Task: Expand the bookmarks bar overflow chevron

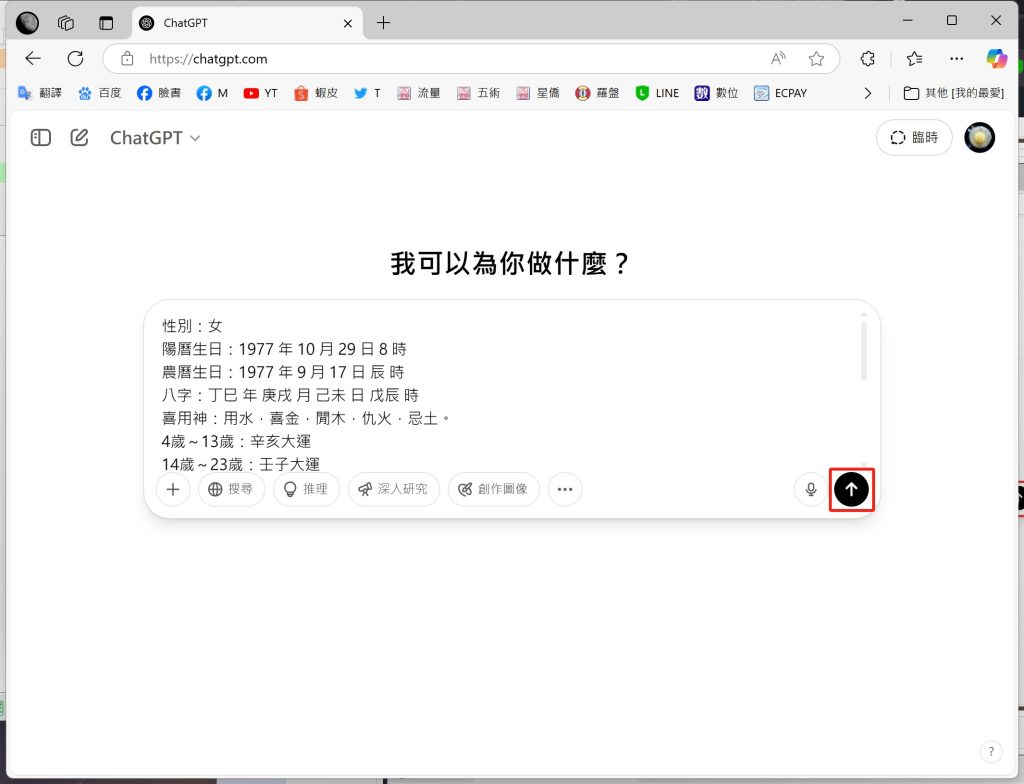Action: pos(867,93)
